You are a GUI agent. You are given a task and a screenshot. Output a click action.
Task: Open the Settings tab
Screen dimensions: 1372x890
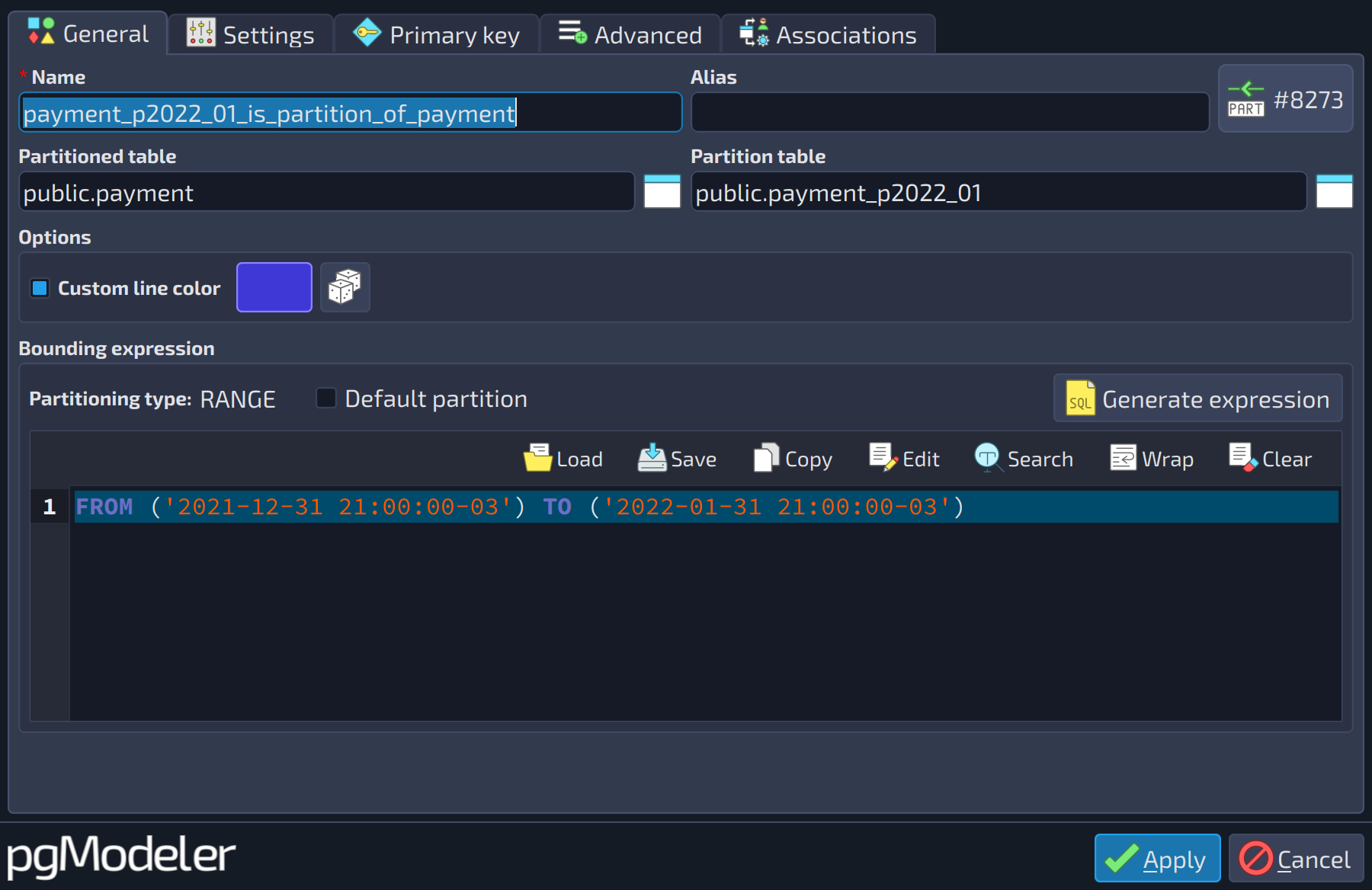coord(250,35)
